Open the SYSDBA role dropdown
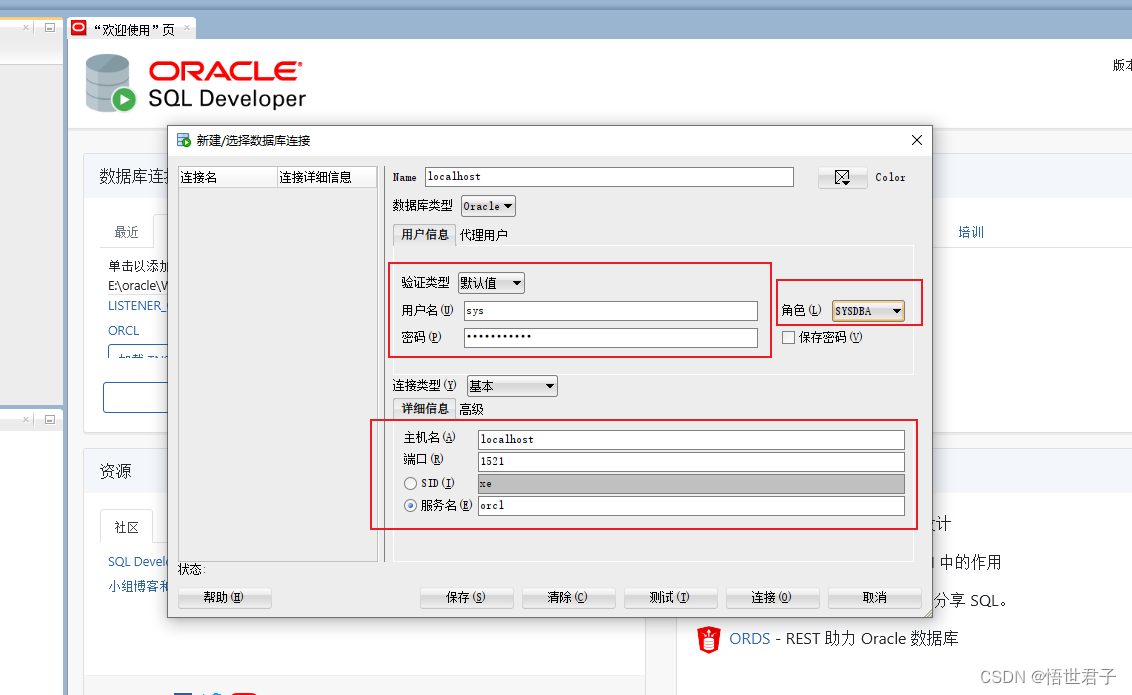Viewport: 1132px width, 695px height. [x=868, y=311]
